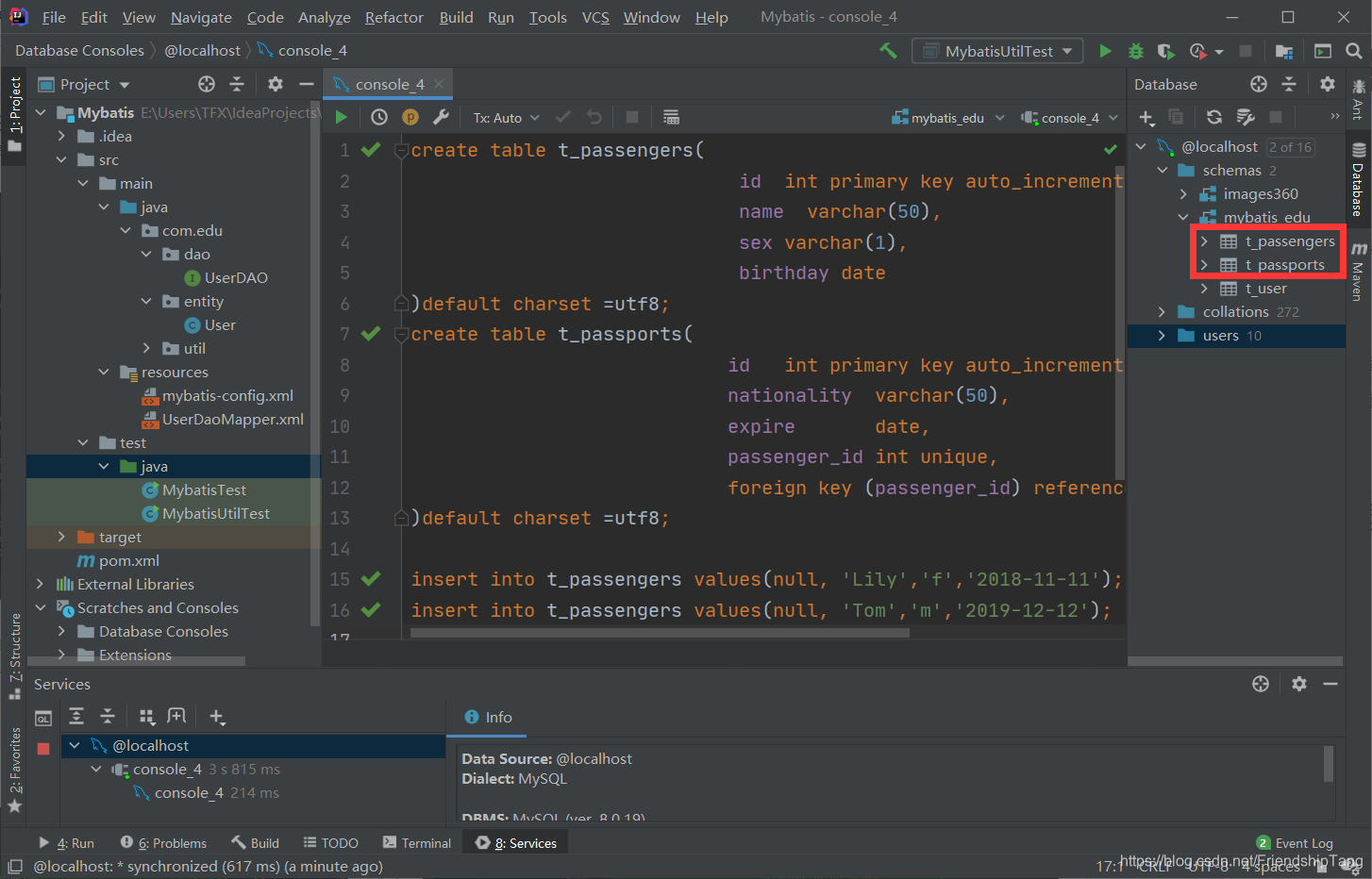Screen dimensions: 1372x879
Task: Open mybatis-config.xml in Project tree
Action: click(x=227, y=395)
